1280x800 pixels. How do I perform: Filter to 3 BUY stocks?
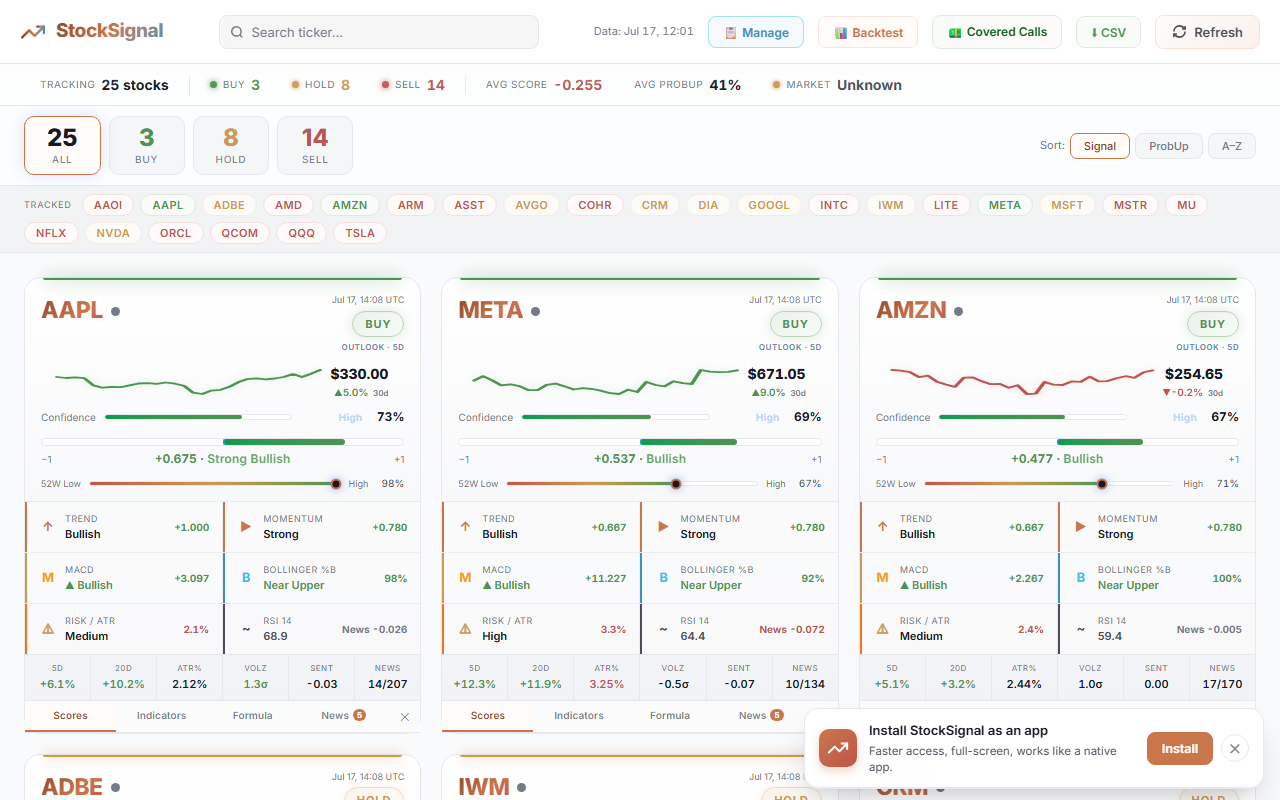point(146,145)
